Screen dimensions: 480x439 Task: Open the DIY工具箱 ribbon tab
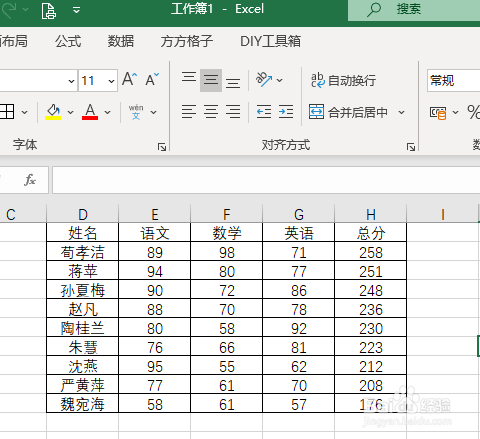pos(270,41)
